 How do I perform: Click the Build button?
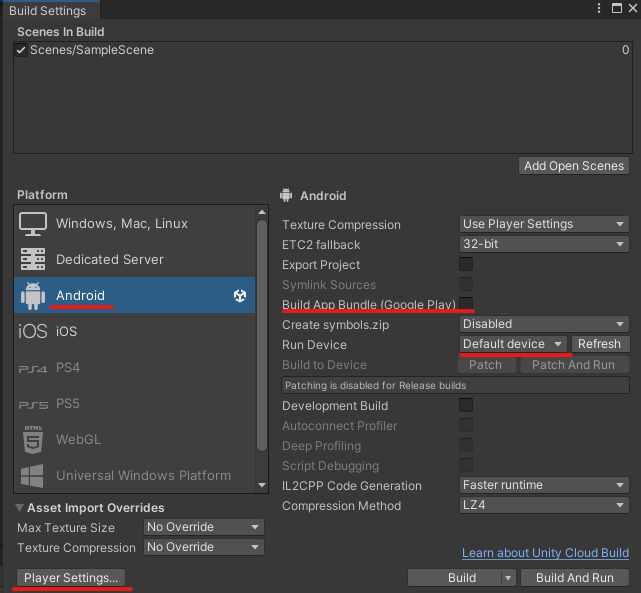click(x=455, y=578)
